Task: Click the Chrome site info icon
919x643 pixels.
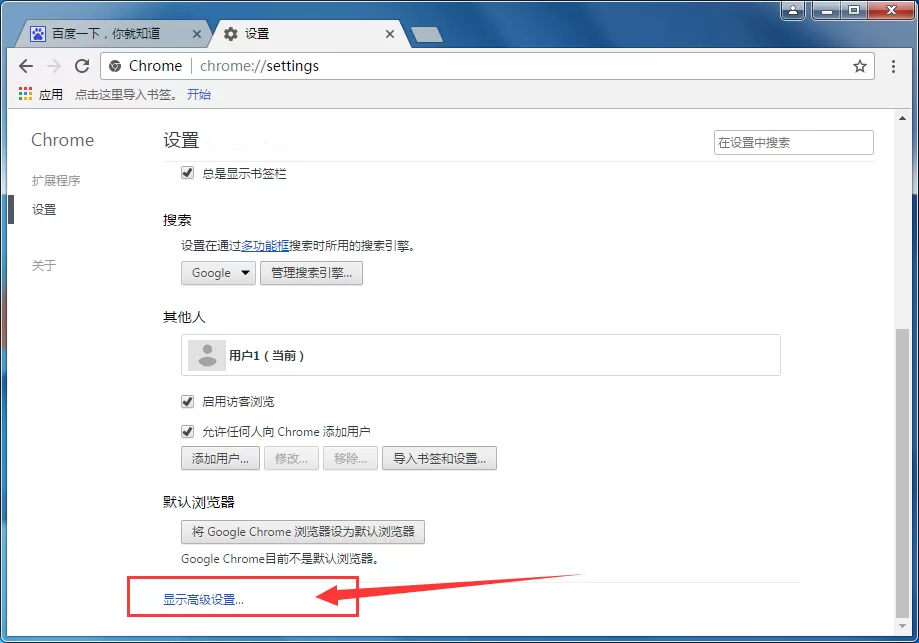Action: [x=115, y=66]
